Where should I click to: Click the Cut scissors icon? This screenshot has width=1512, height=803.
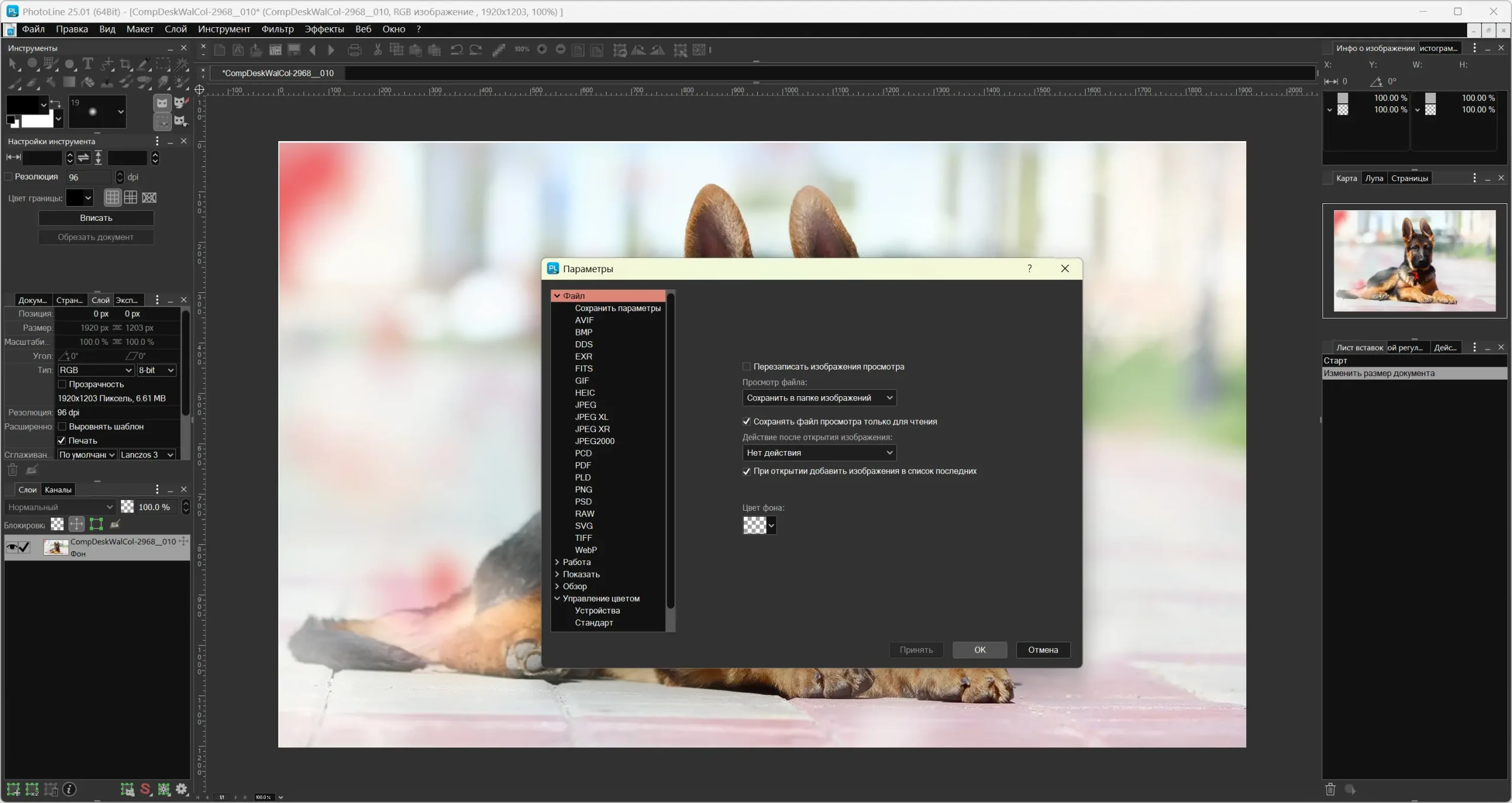(378, 50)
